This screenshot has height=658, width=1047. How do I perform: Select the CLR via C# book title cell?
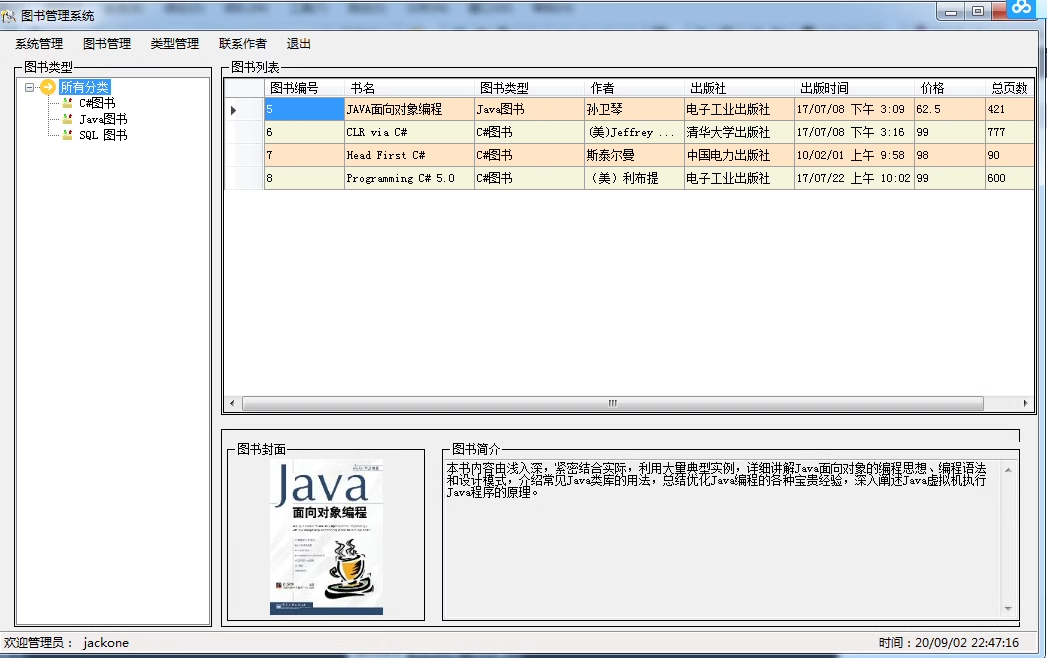pyautogui.click(x=409, y=132)
